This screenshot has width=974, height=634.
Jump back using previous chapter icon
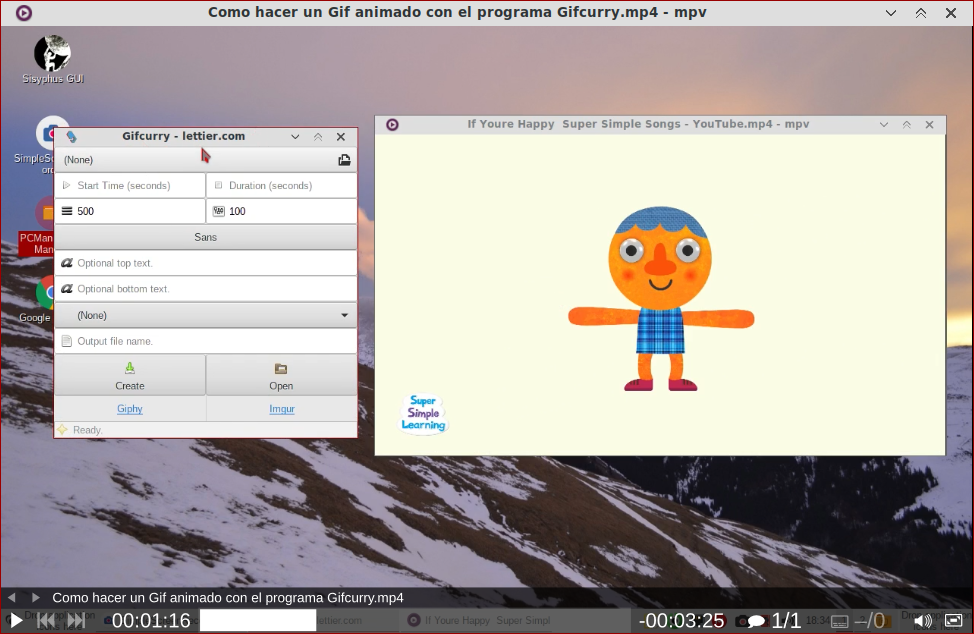click(45, 620)
